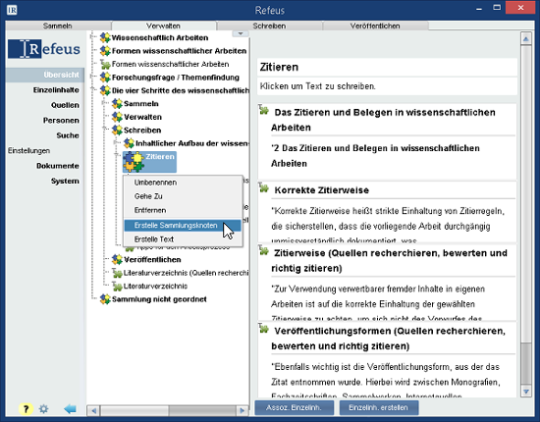Screen dimensions: 540x422
Task: Click green piece icon of non-bold Formen wissenschaftlicher Arbeiten
Action: [105, 64]
